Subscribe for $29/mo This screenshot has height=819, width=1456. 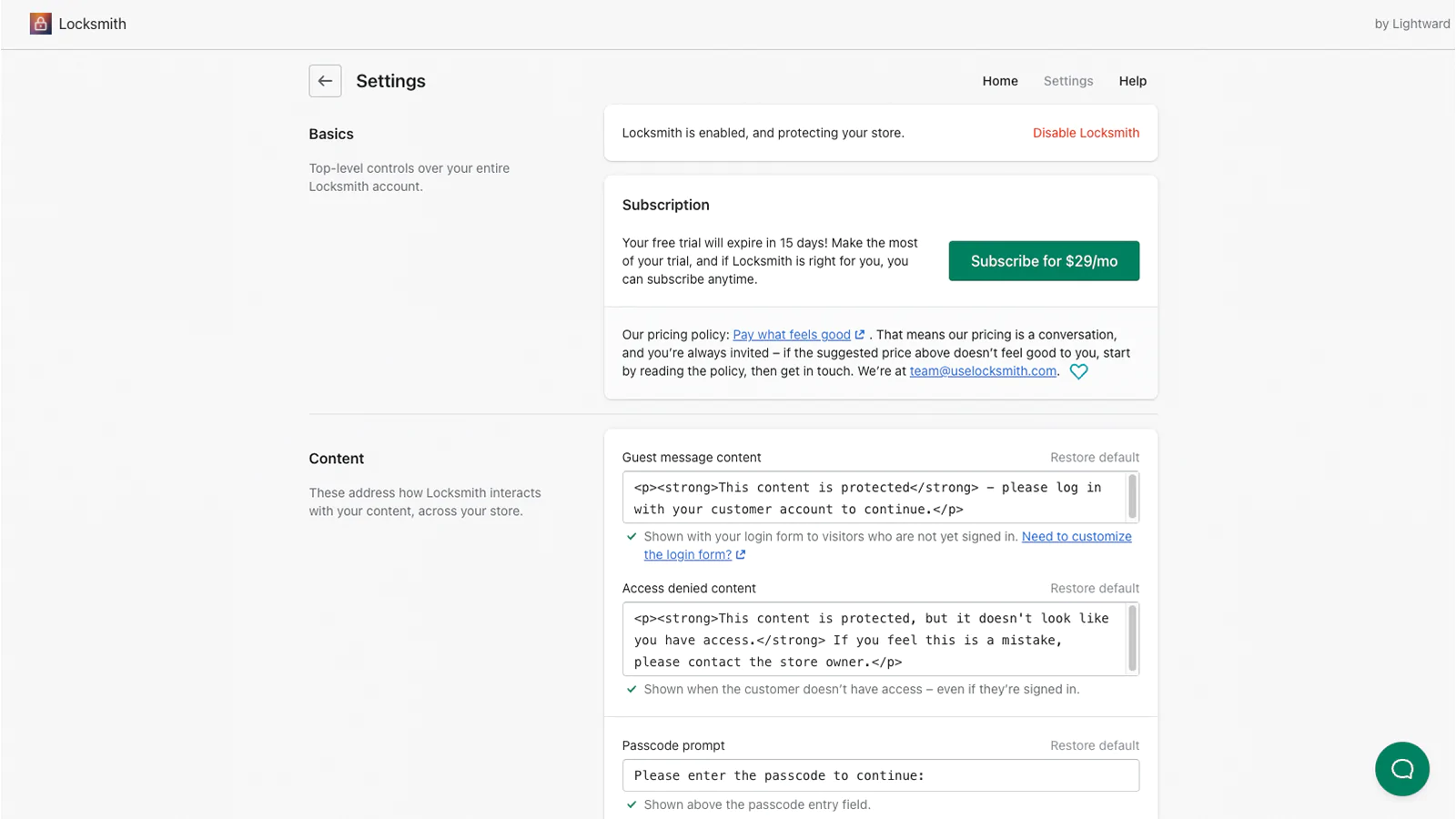pos(1044,261)
